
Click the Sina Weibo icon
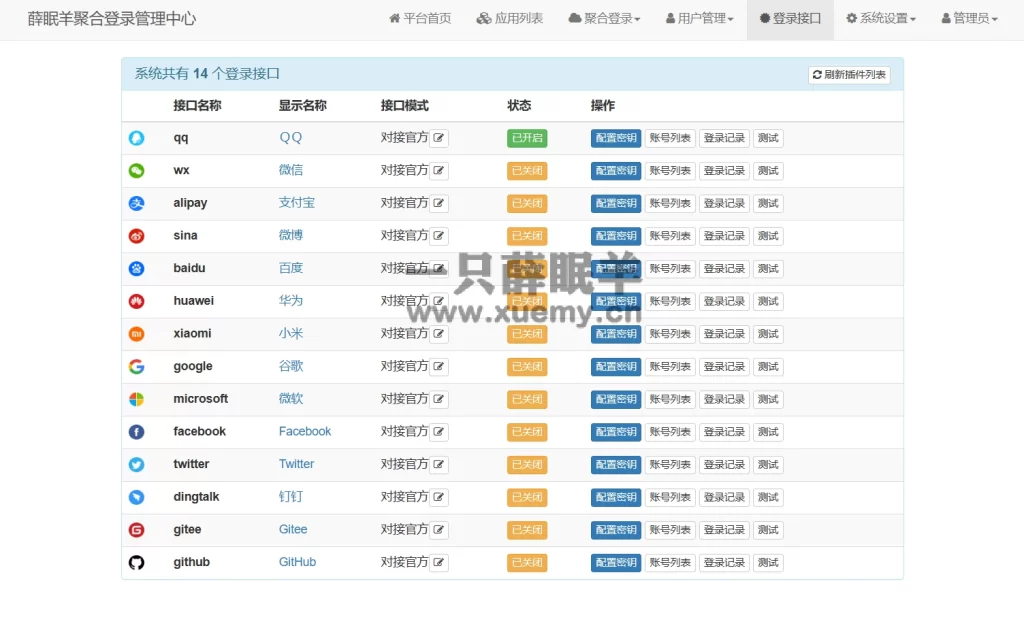[x=136, y=236]
